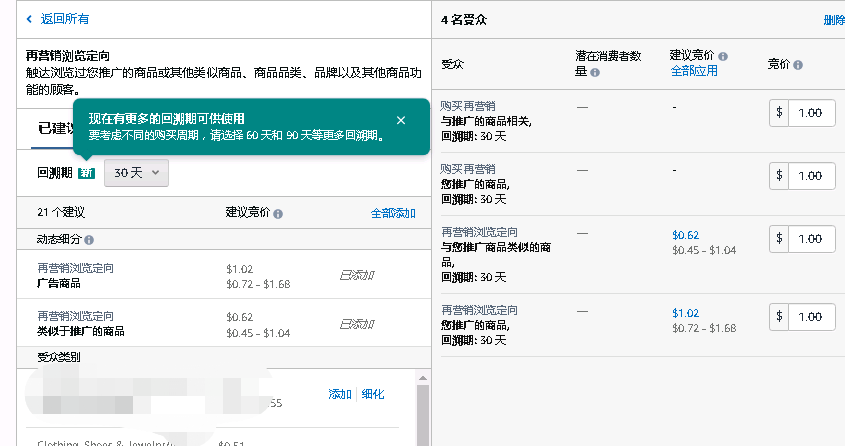Click info icon beside 潜在消费者数量
Image resolution: width=845 pixels, height=446 pixels.
[x=595, y=72]
